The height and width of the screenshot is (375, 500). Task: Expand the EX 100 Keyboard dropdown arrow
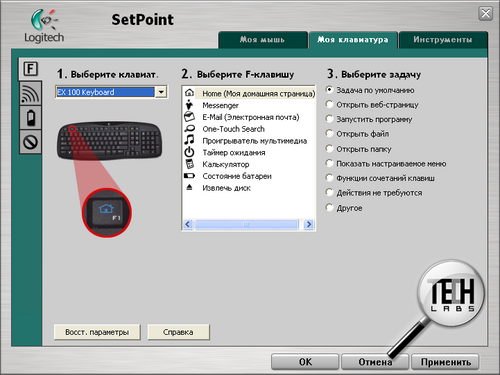(x=161, y=92)
